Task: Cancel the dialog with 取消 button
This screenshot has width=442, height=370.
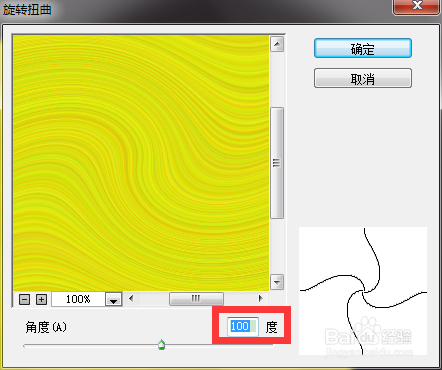Action: pyautogui.click(x=363, y=78)
